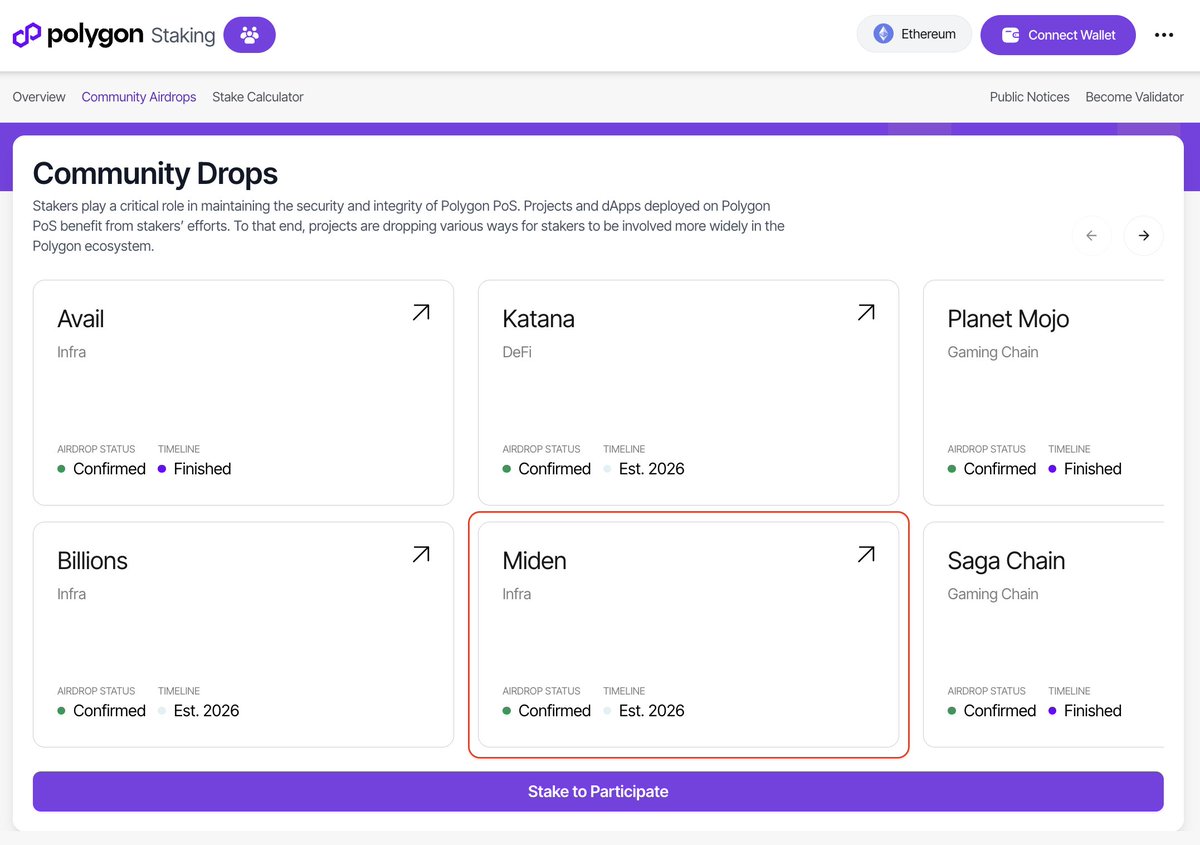Click Connect Wallet button

(x=1058, y=35)
